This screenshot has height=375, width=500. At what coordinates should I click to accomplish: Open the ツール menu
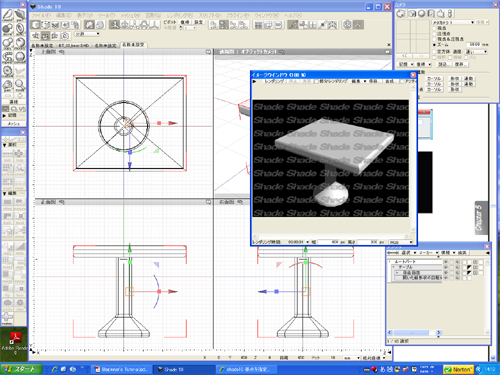point(106,15)
